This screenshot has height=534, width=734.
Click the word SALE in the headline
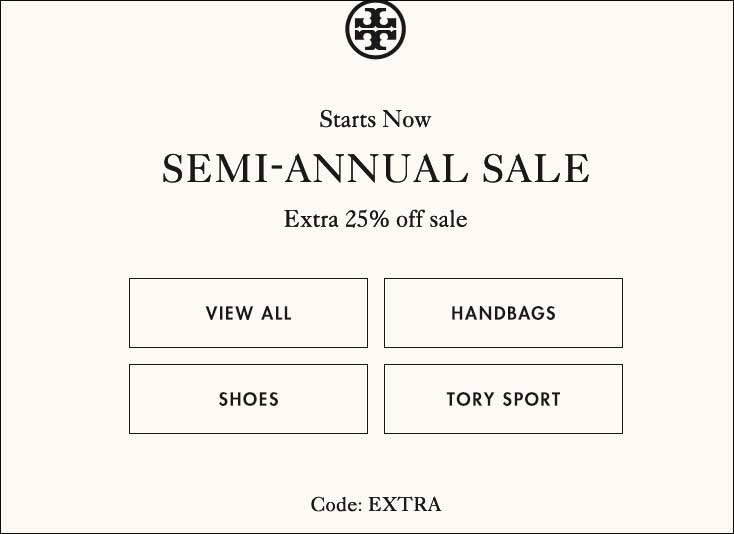pyautogui.click(x=536, y=168)
